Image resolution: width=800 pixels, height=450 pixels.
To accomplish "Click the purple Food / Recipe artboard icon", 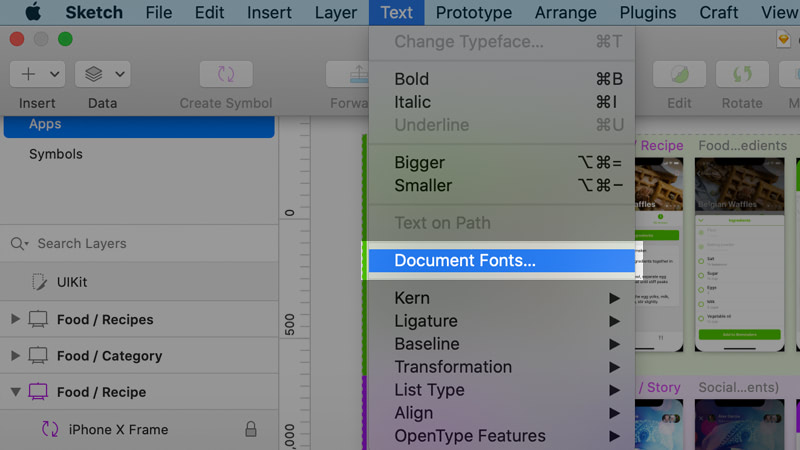I will click(x=38, y=392).
